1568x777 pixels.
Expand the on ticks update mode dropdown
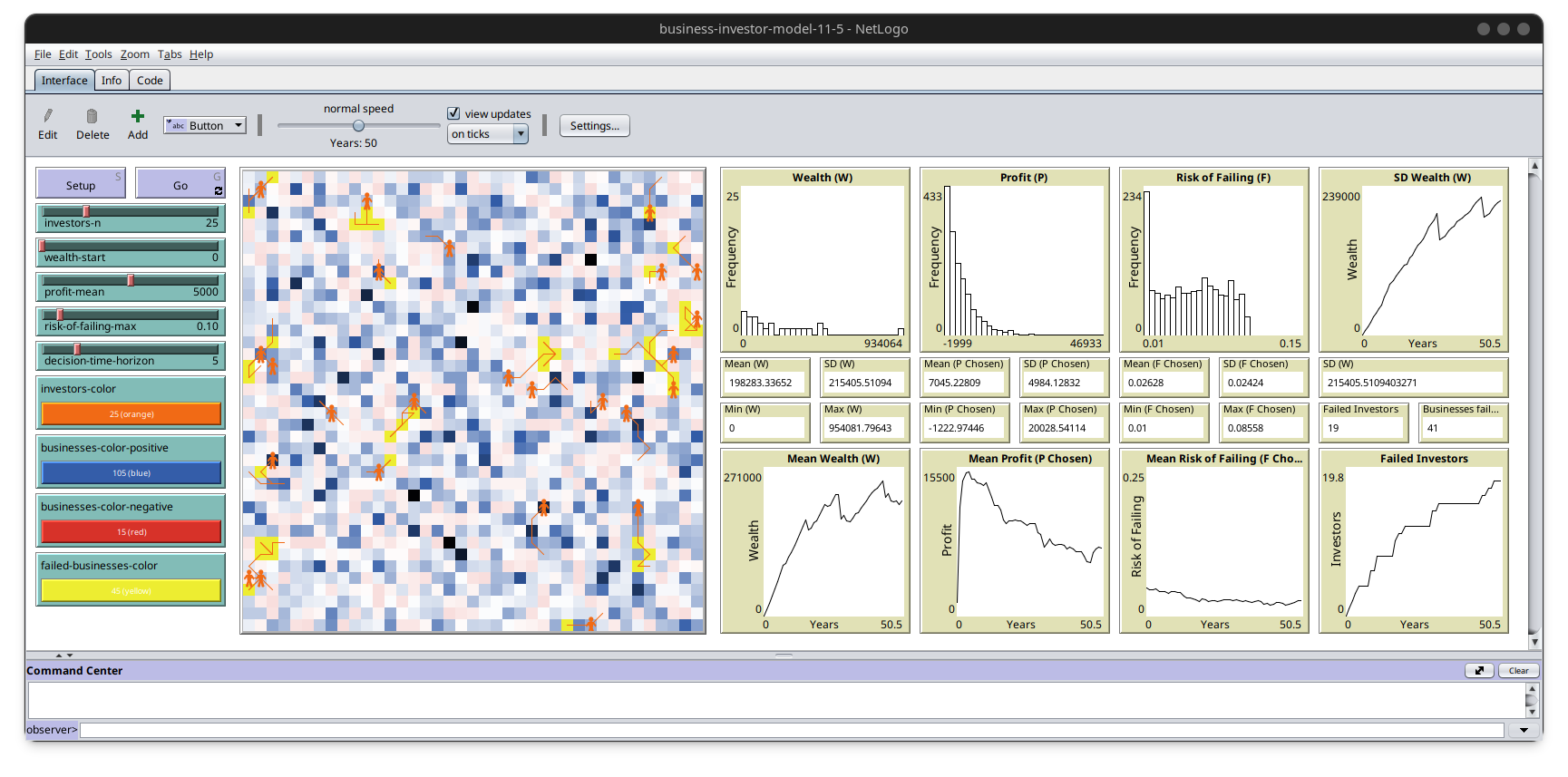[x=488, y=134]
